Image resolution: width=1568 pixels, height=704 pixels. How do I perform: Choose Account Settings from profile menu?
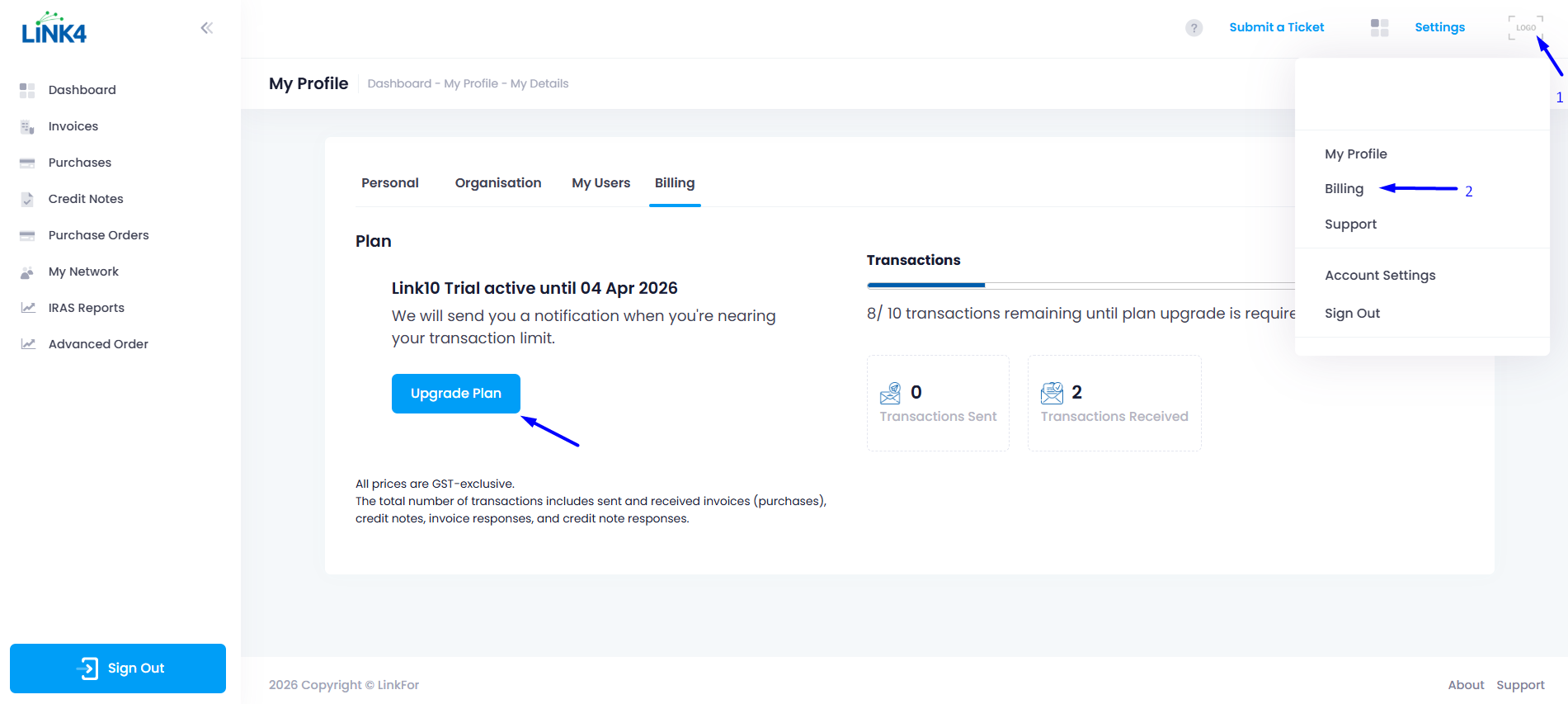click(1379, 276)
